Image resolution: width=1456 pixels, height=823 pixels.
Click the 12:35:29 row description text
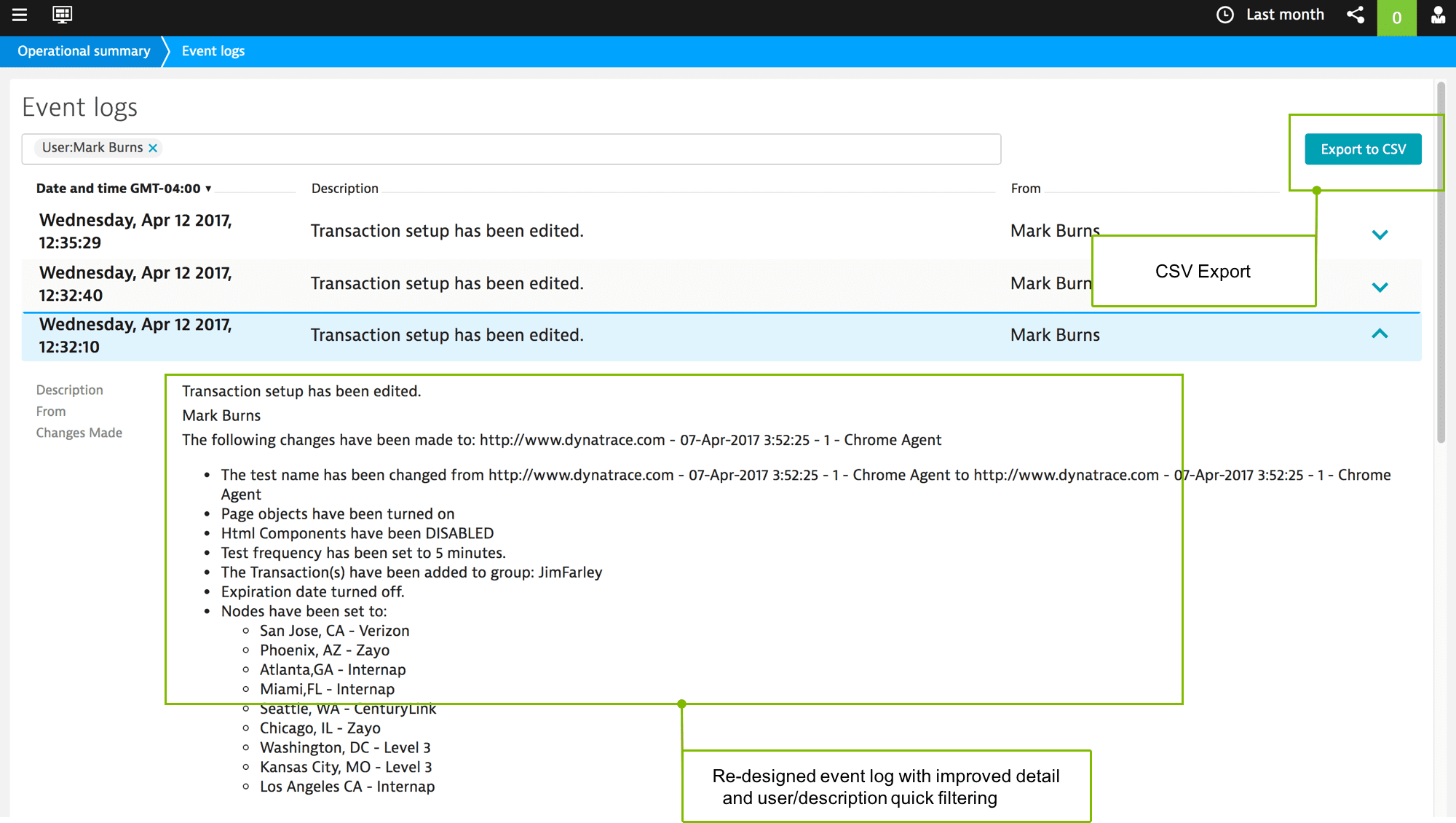coord(447,231)
